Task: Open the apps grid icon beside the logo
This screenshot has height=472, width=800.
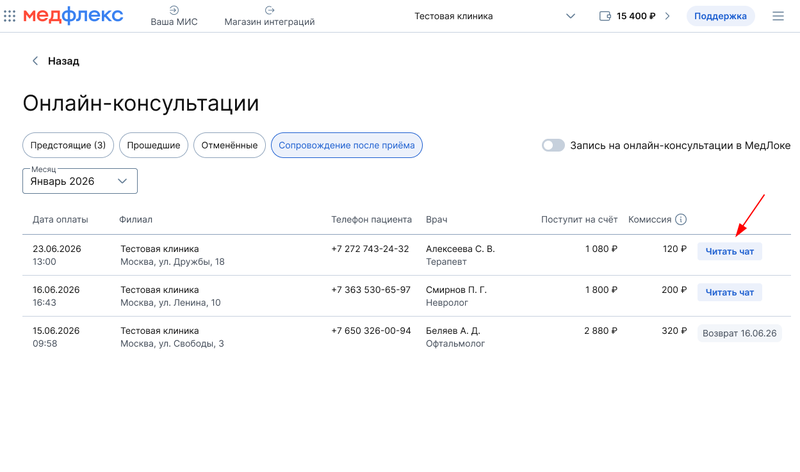Action: click(x=10, y=16)
